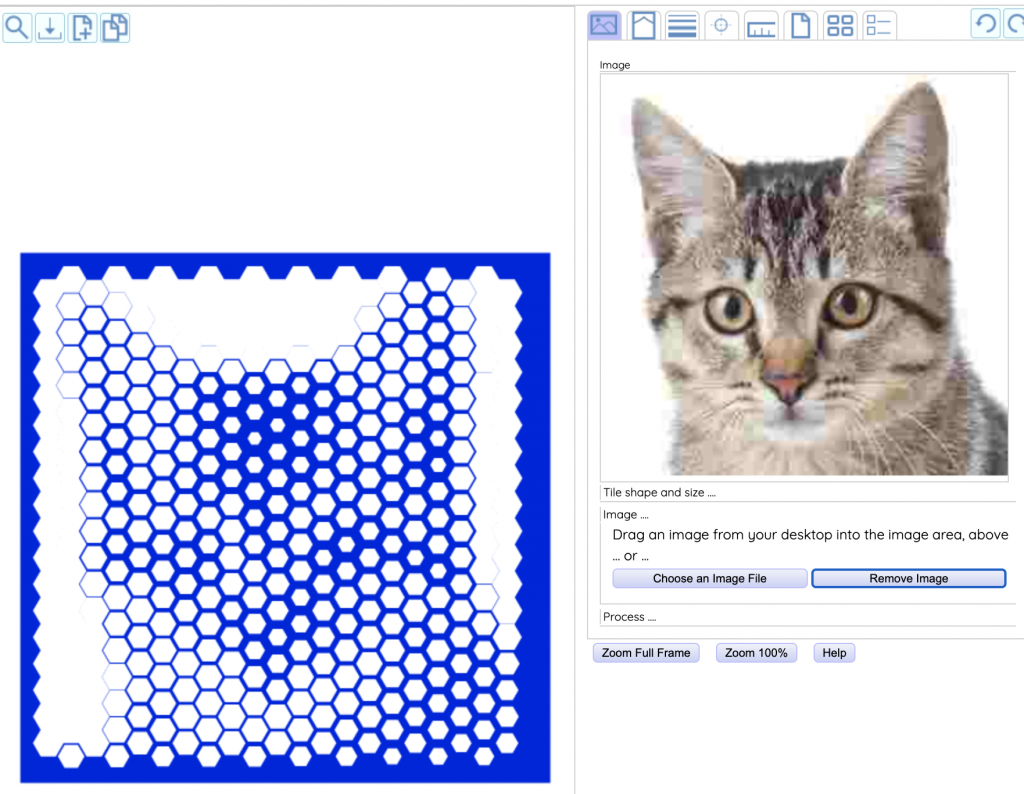Click the download/export arrow icon
This screenshot has height=794, width=1024.
(x=50, y=27)
